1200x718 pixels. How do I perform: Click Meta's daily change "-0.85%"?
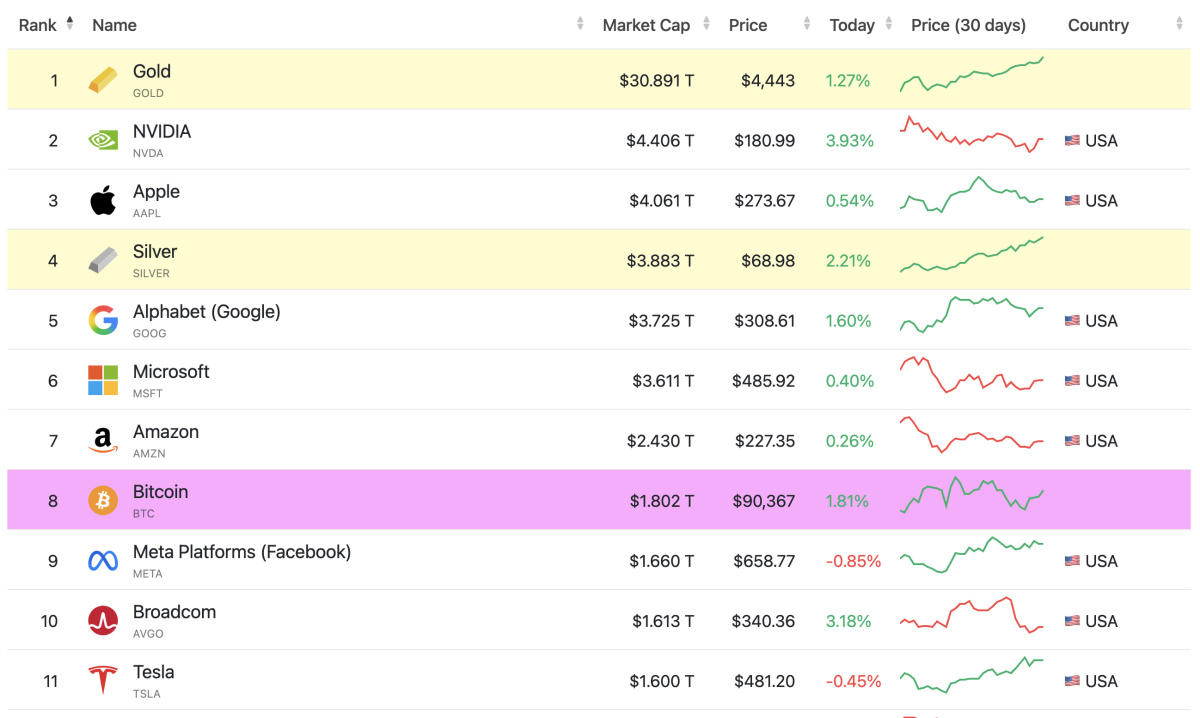(x=853, y=561)
